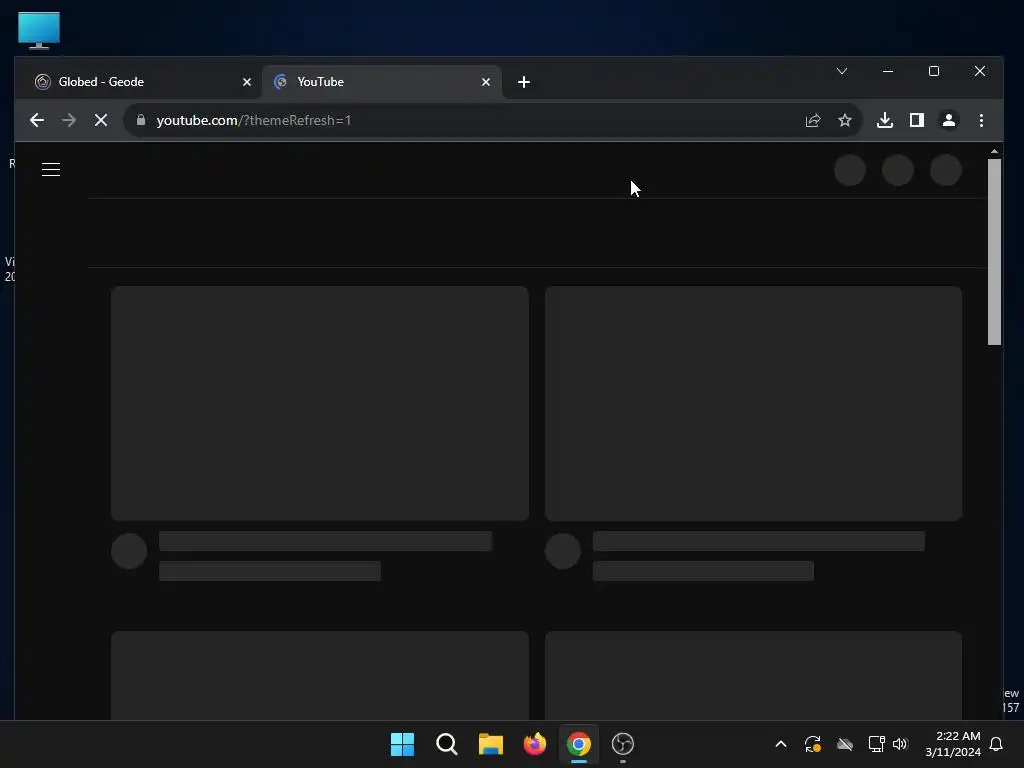Show hidden system tray icons
1024x768 pixels.
pyautogui.click(x=781, y=744)
